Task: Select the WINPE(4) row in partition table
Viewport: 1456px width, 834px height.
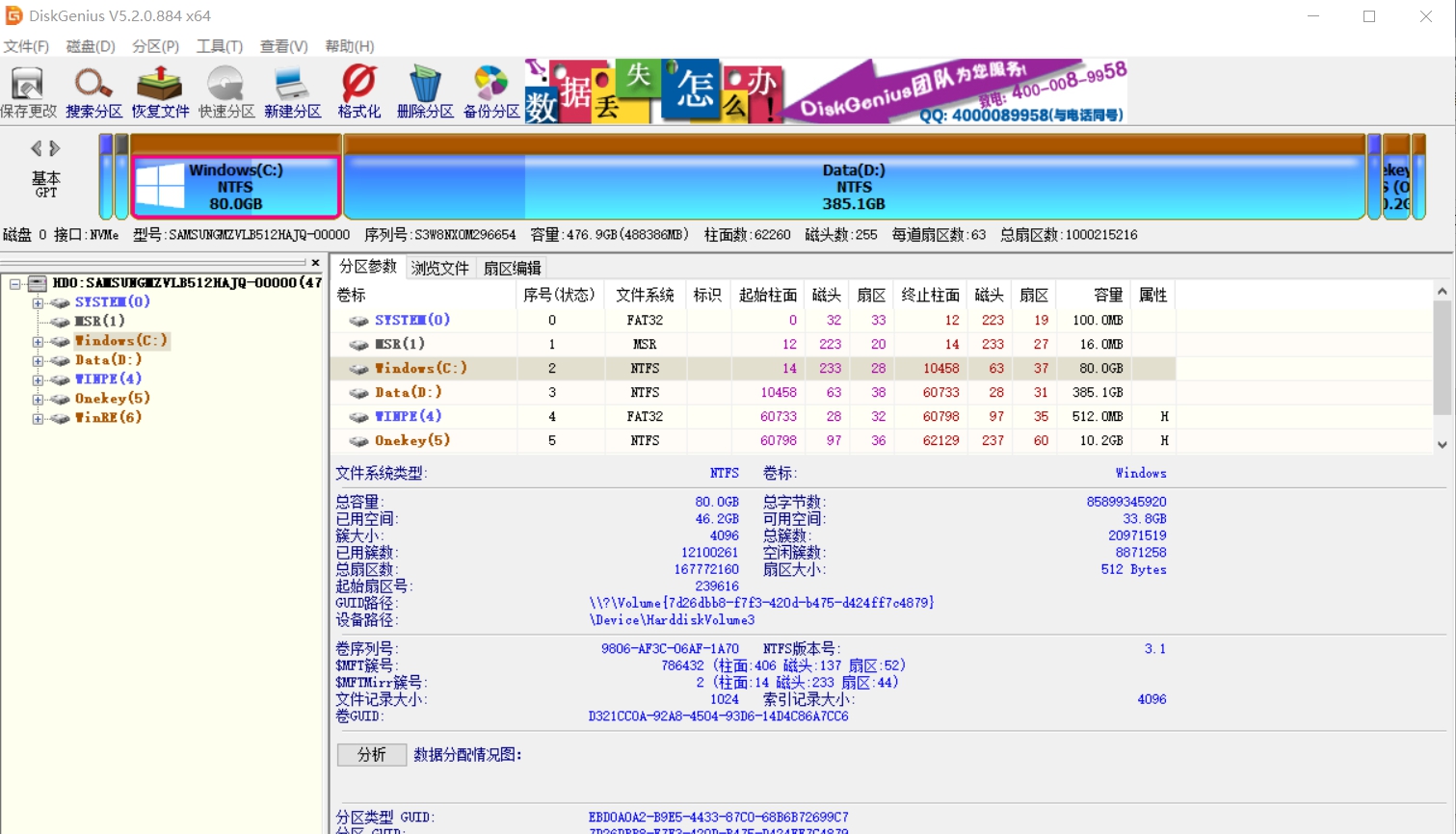Action: 752,416
